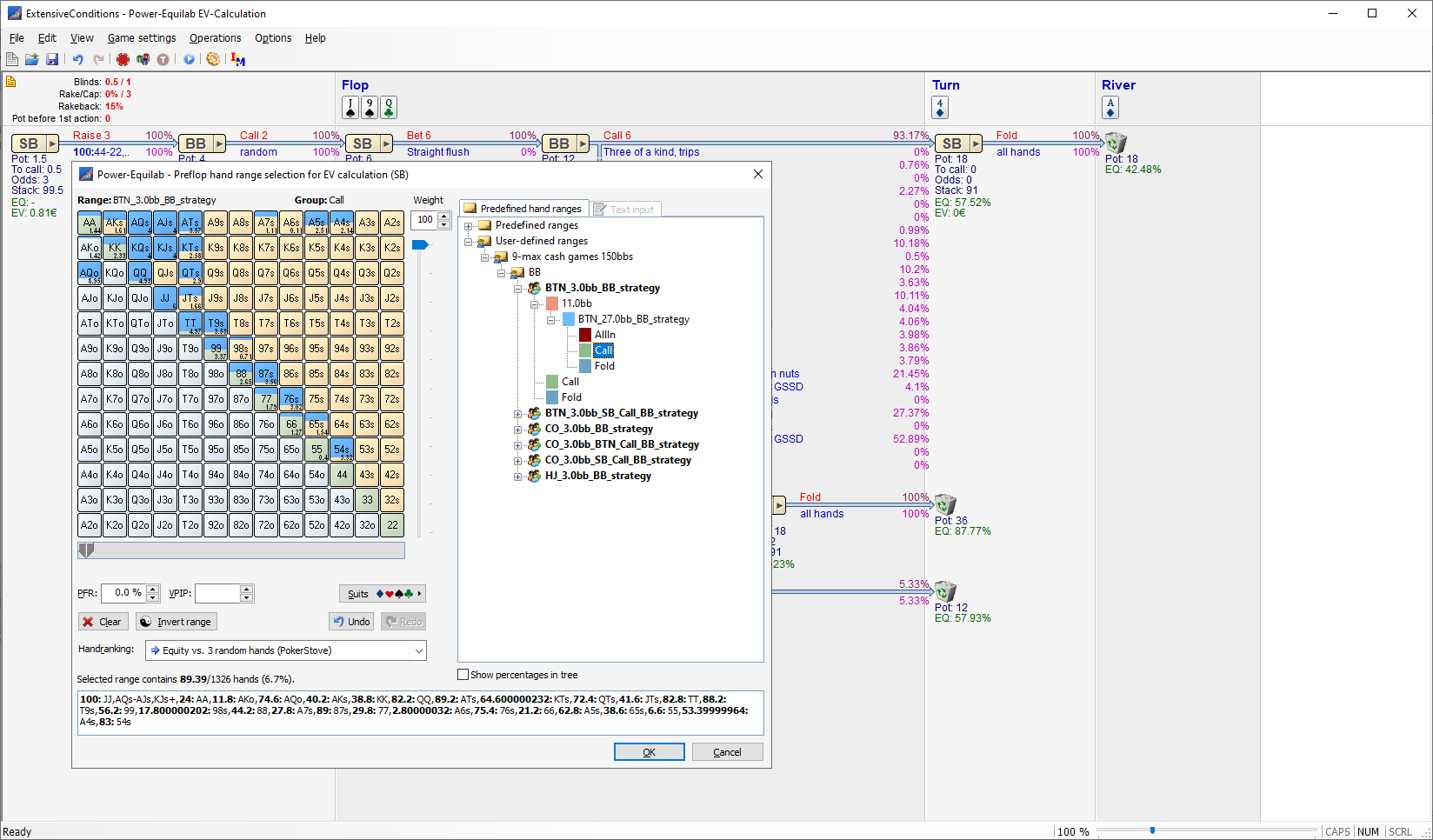Viewport: 1433px width, 840px height.
Task: Click the CO_3.0bb_BB_strategy players icon
Action: tap(535, 429)
